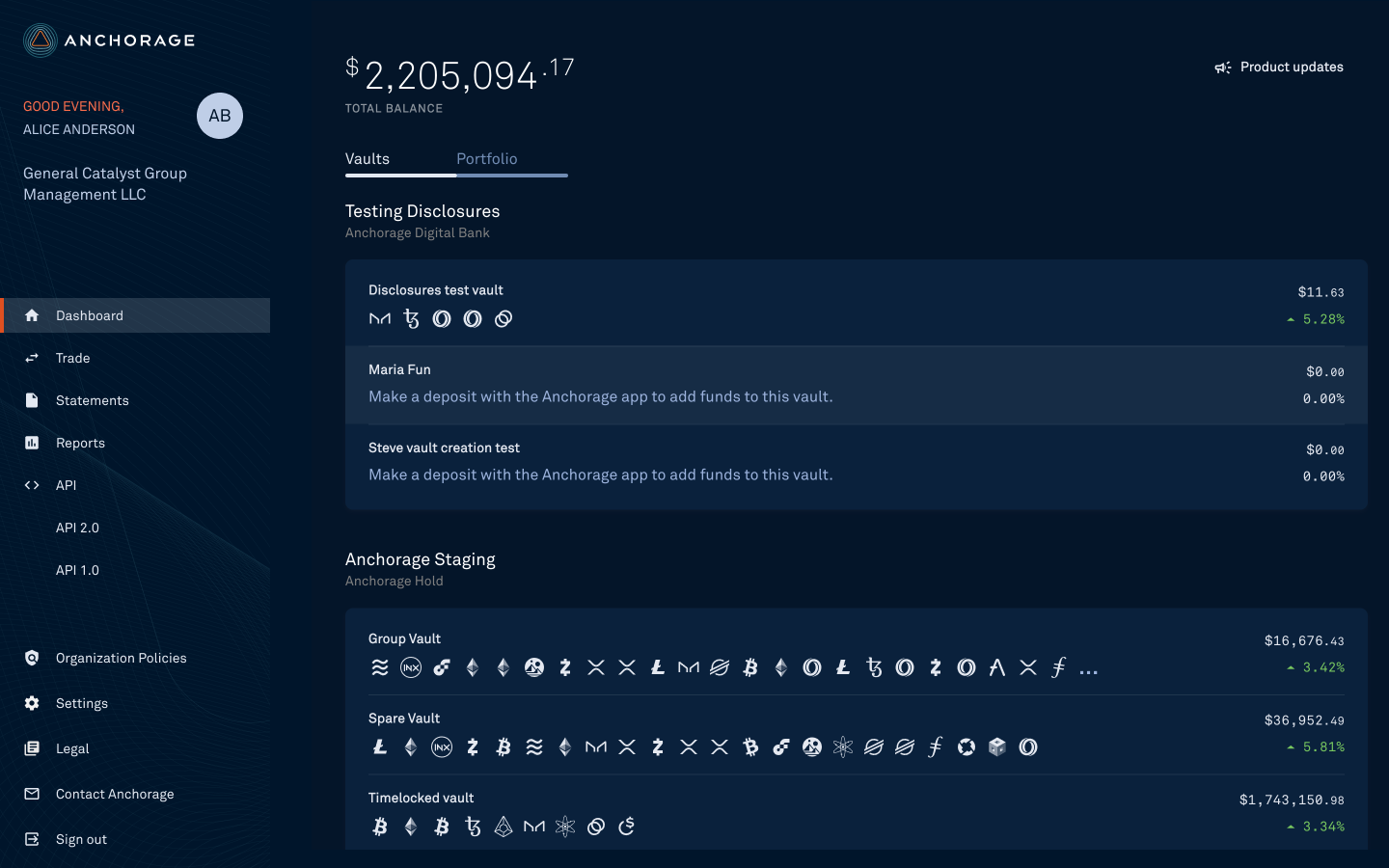This screenshot has height=868, width=1389.
Task: Click the Dashboard home icon
Action: [32, 315]
